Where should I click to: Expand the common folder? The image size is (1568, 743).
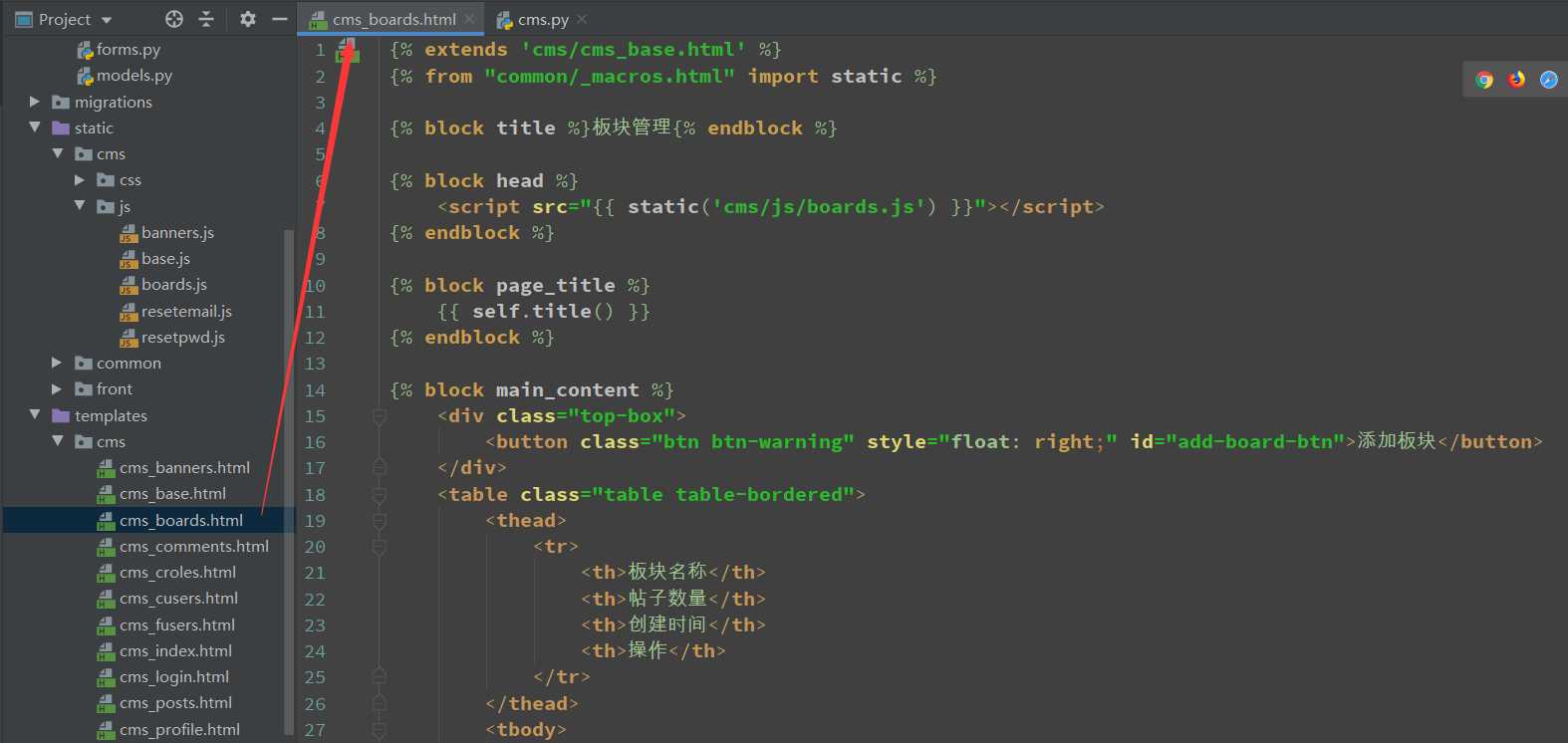(x=57, y=363)
